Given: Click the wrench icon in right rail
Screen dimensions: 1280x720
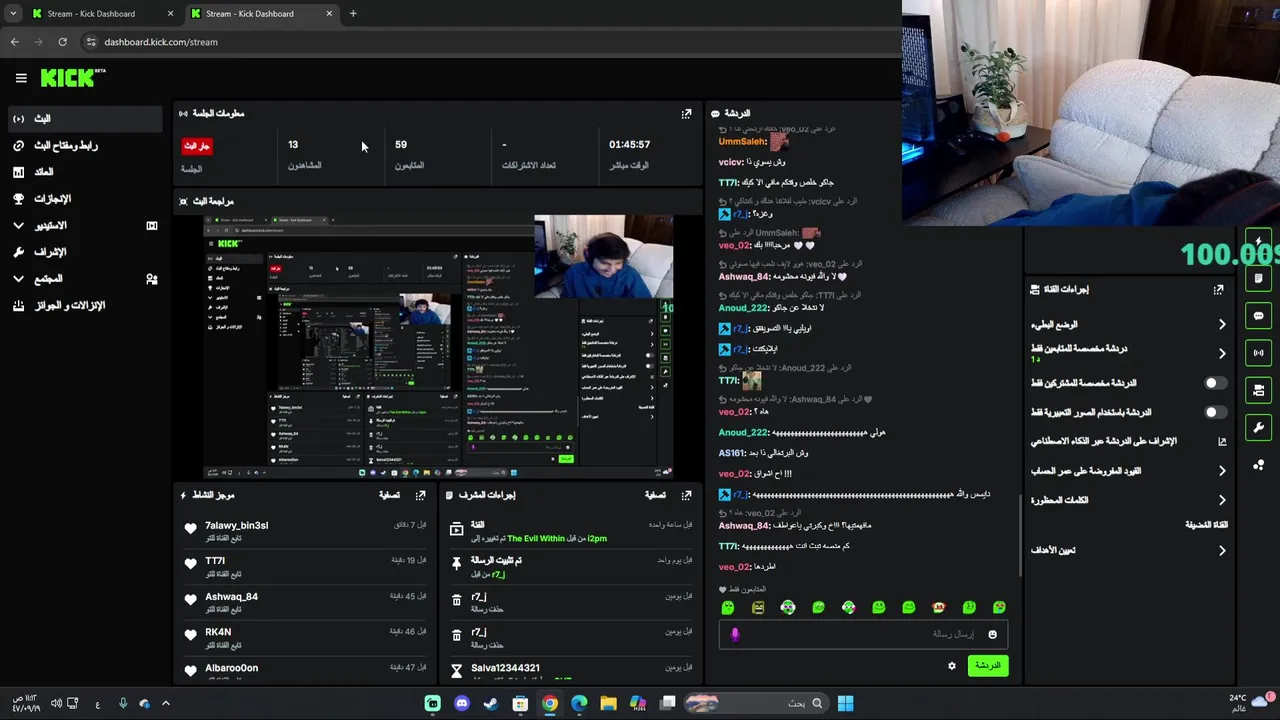Looking at the screenshot, I should tap(1258, 427).
